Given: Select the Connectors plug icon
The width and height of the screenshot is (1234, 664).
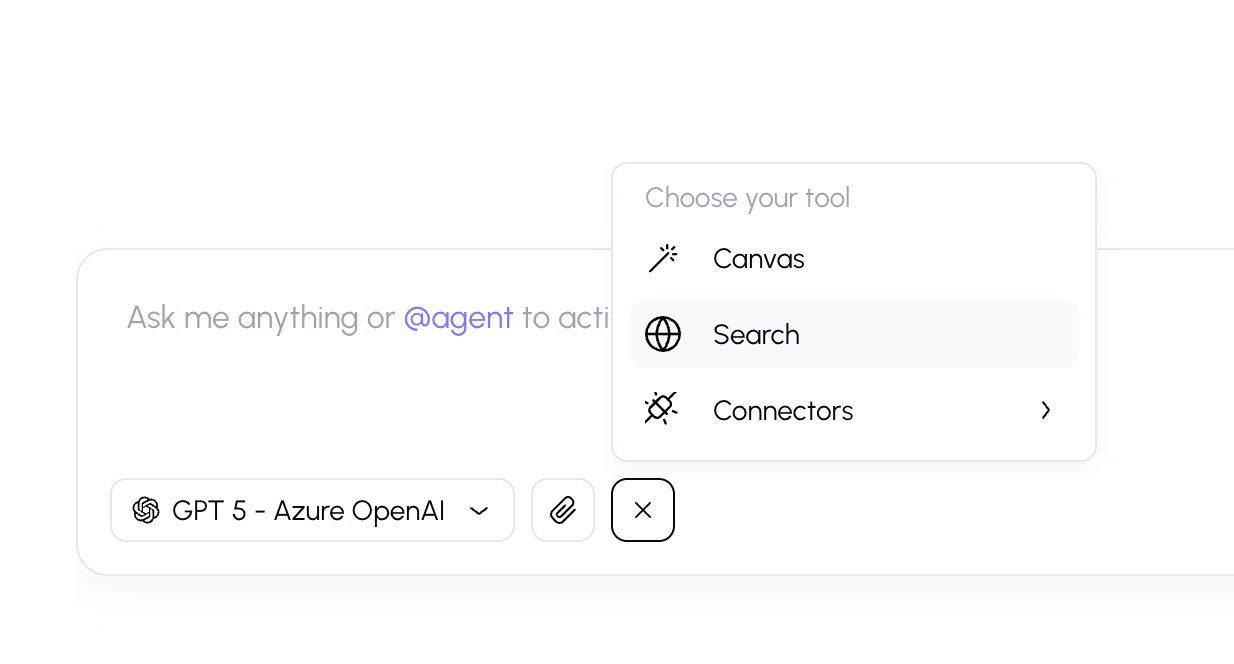Looking at the screenshot, I should point(661,409).
